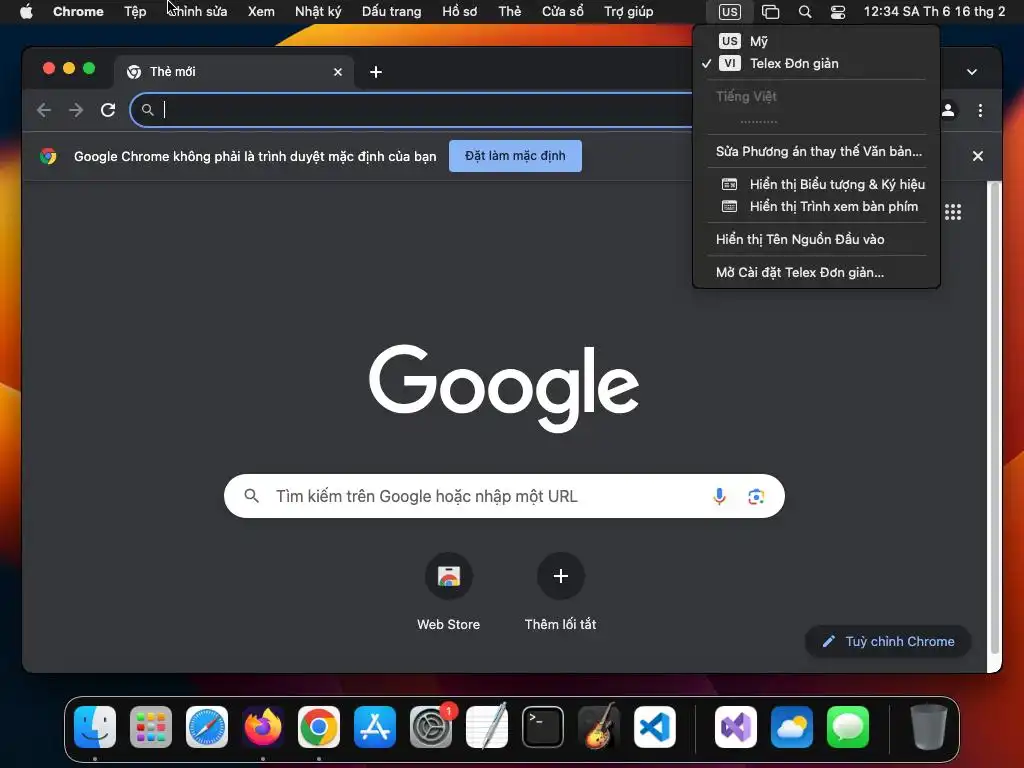Click the Stage Manager menu bar icon
The image size is (1024, 768).
(771, 12)
